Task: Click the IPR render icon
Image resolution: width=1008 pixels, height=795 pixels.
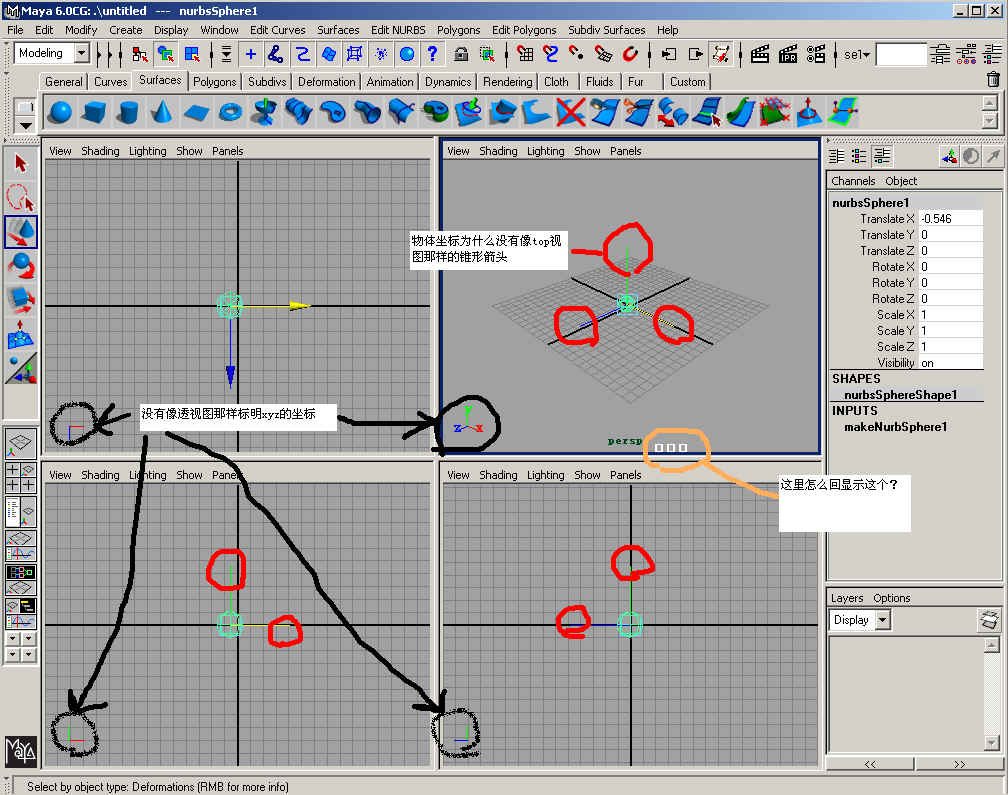Action: (788, 55)
